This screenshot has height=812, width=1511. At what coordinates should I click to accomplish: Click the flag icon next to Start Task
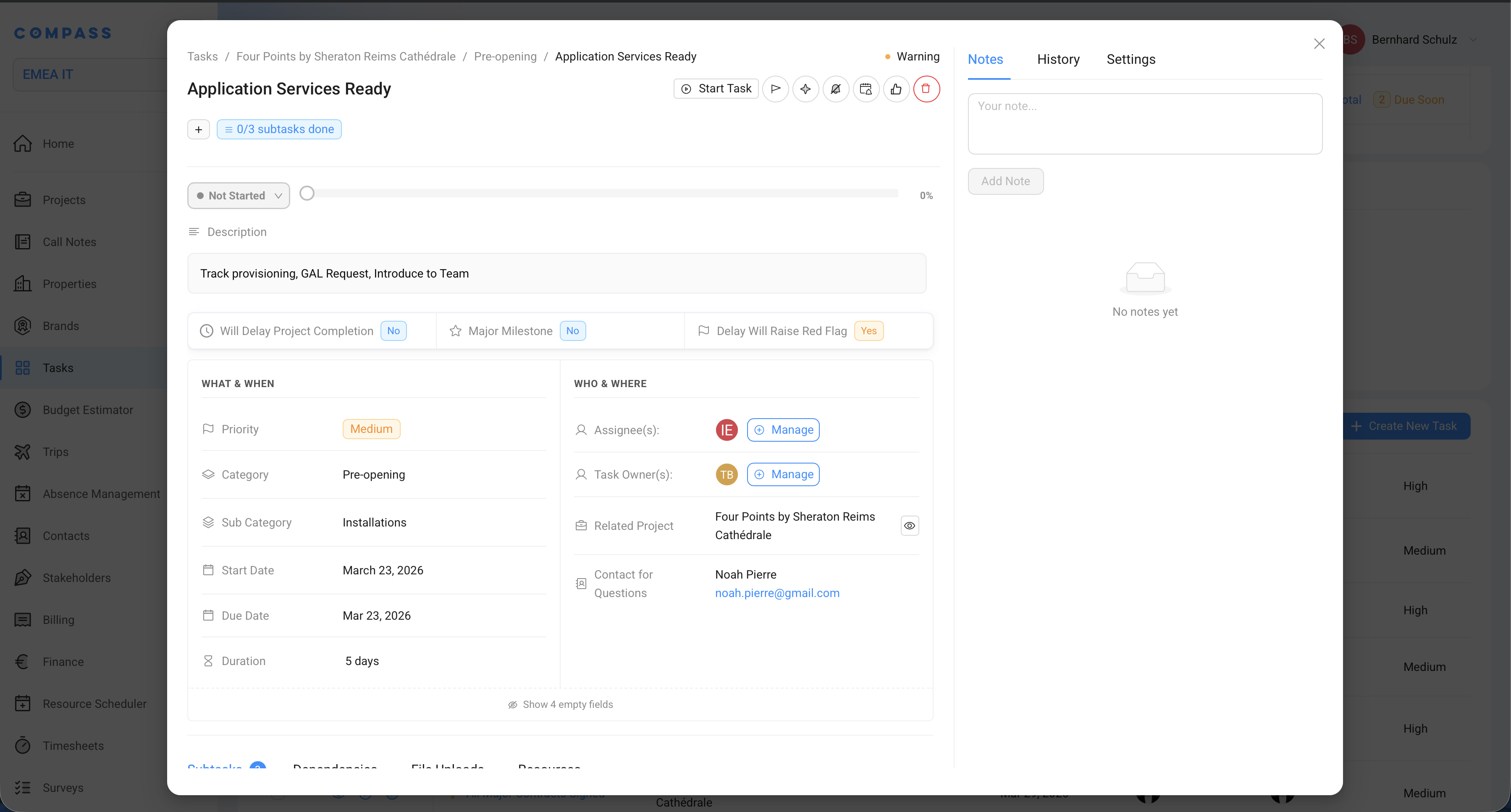[x=775, y=89]
